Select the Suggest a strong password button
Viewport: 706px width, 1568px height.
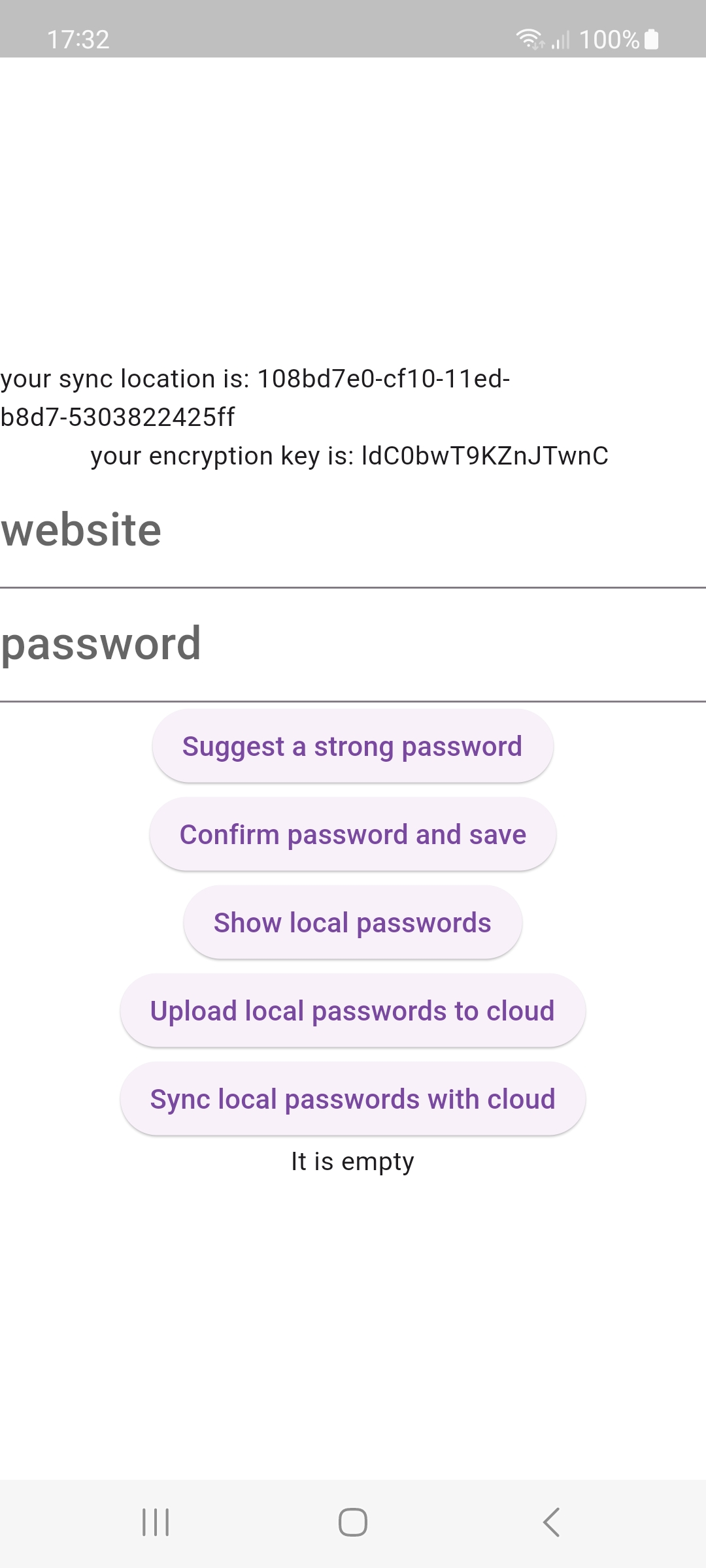[x=352, y=745]
